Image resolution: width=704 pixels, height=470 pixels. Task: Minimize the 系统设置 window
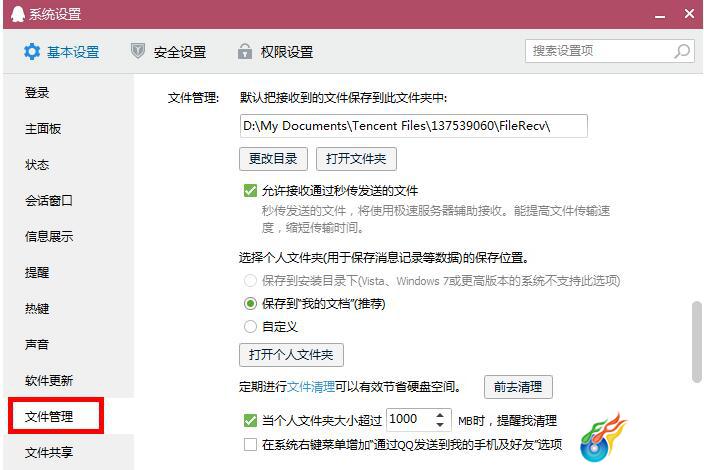[660, 16]
